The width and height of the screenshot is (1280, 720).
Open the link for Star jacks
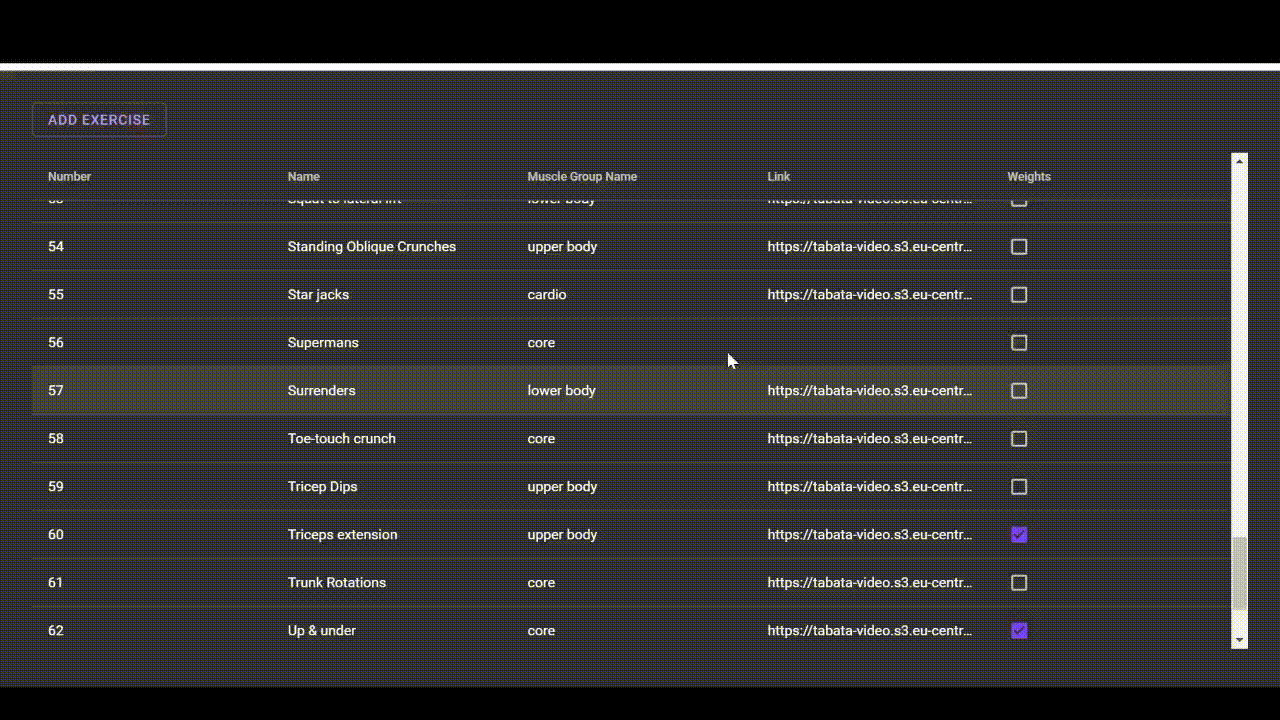click(870, 295)
